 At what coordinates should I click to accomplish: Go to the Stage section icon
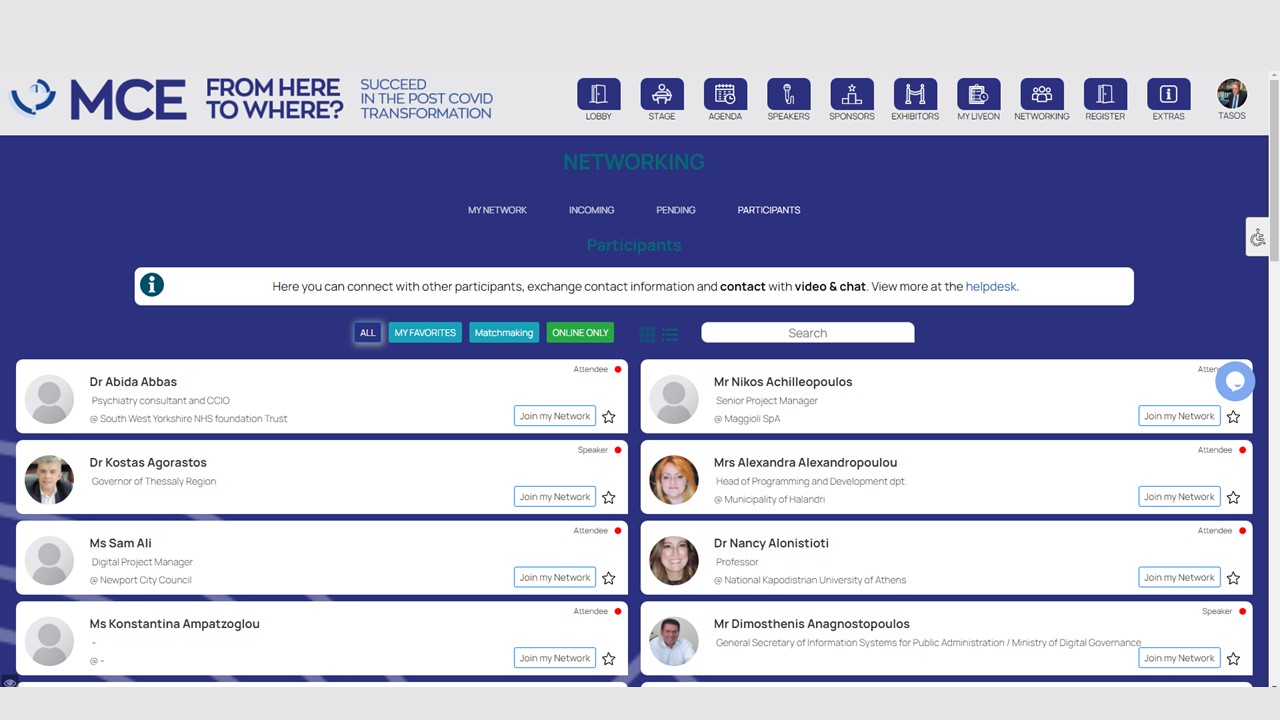click(662, 95)
